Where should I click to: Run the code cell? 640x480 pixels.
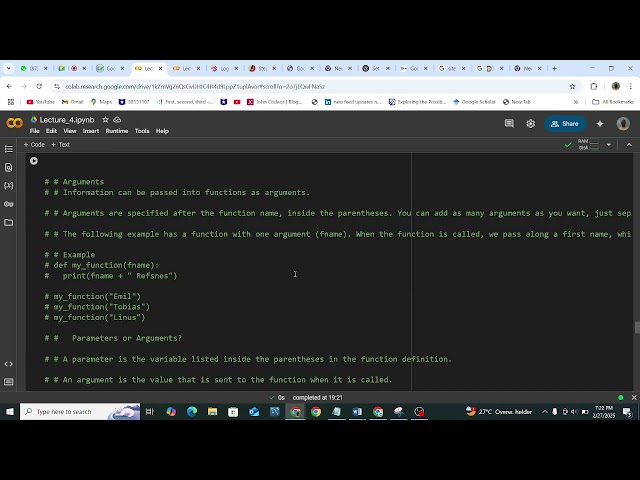click(33, 161)
